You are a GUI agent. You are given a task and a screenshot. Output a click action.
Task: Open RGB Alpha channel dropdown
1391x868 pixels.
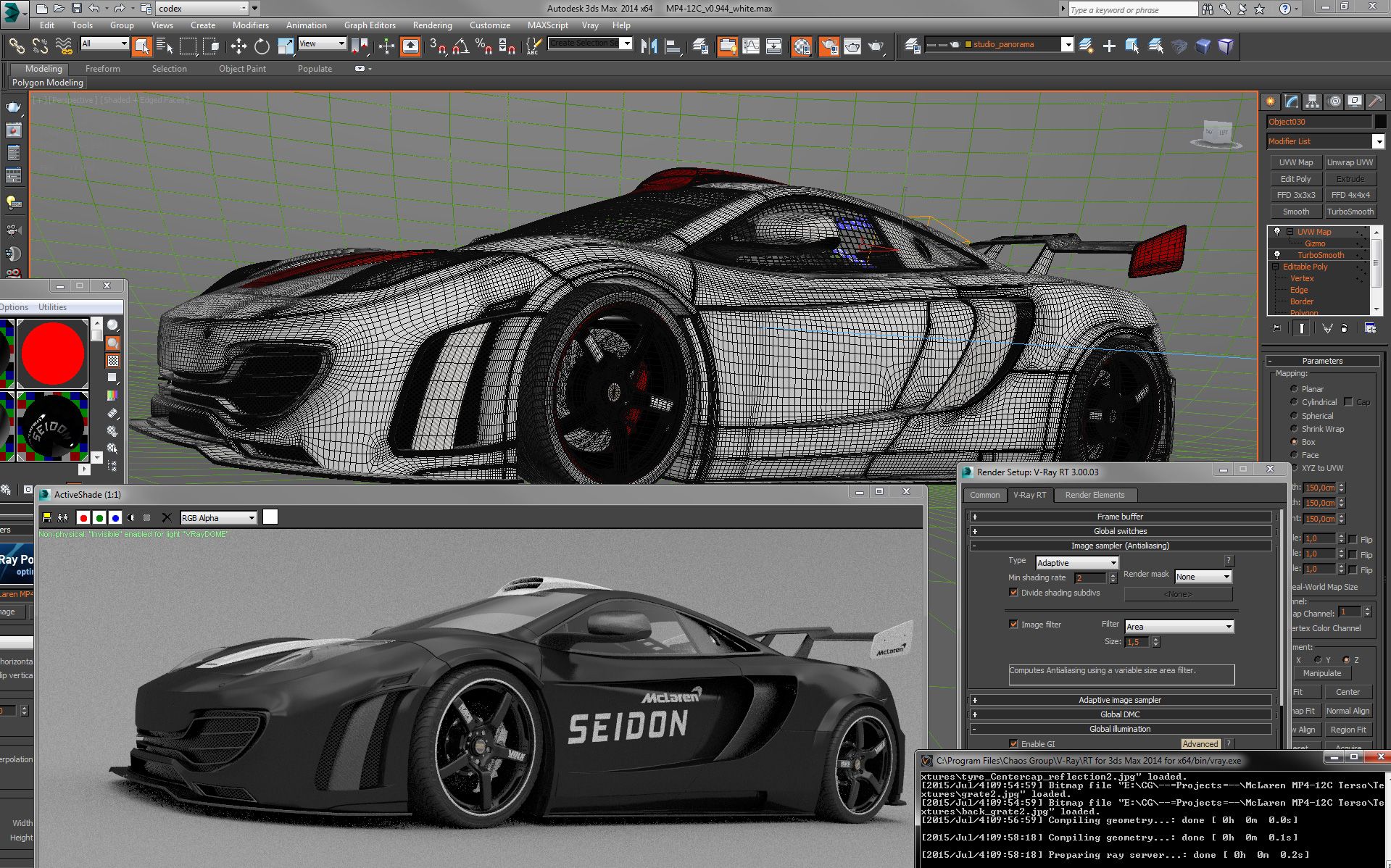click(x=218, y=518)
